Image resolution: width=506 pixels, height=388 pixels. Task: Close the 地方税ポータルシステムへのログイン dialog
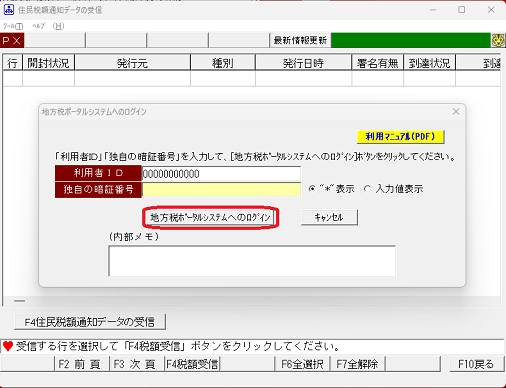tap(456, 112)
